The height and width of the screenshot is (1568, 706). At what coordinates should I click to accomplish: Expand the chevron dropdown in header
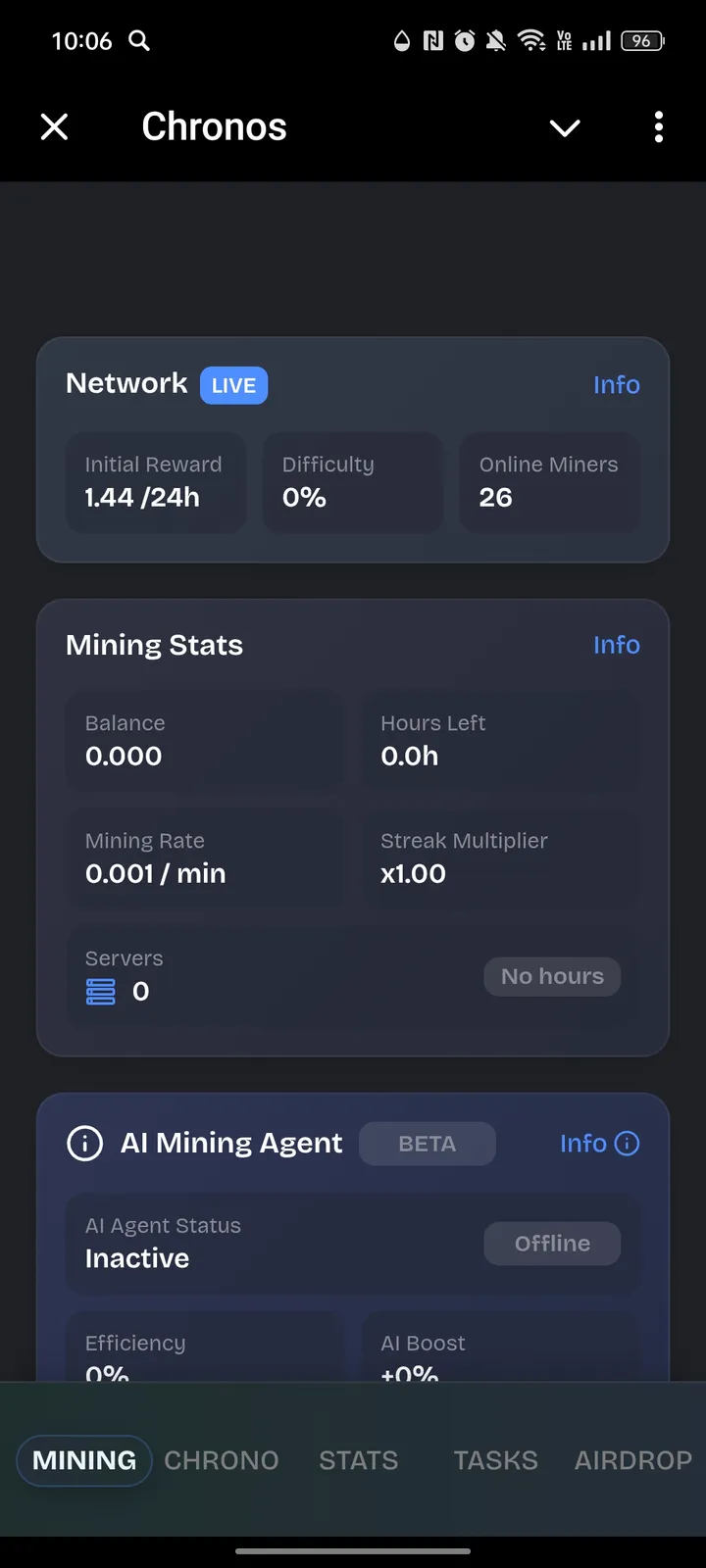(x=565, y=127)
